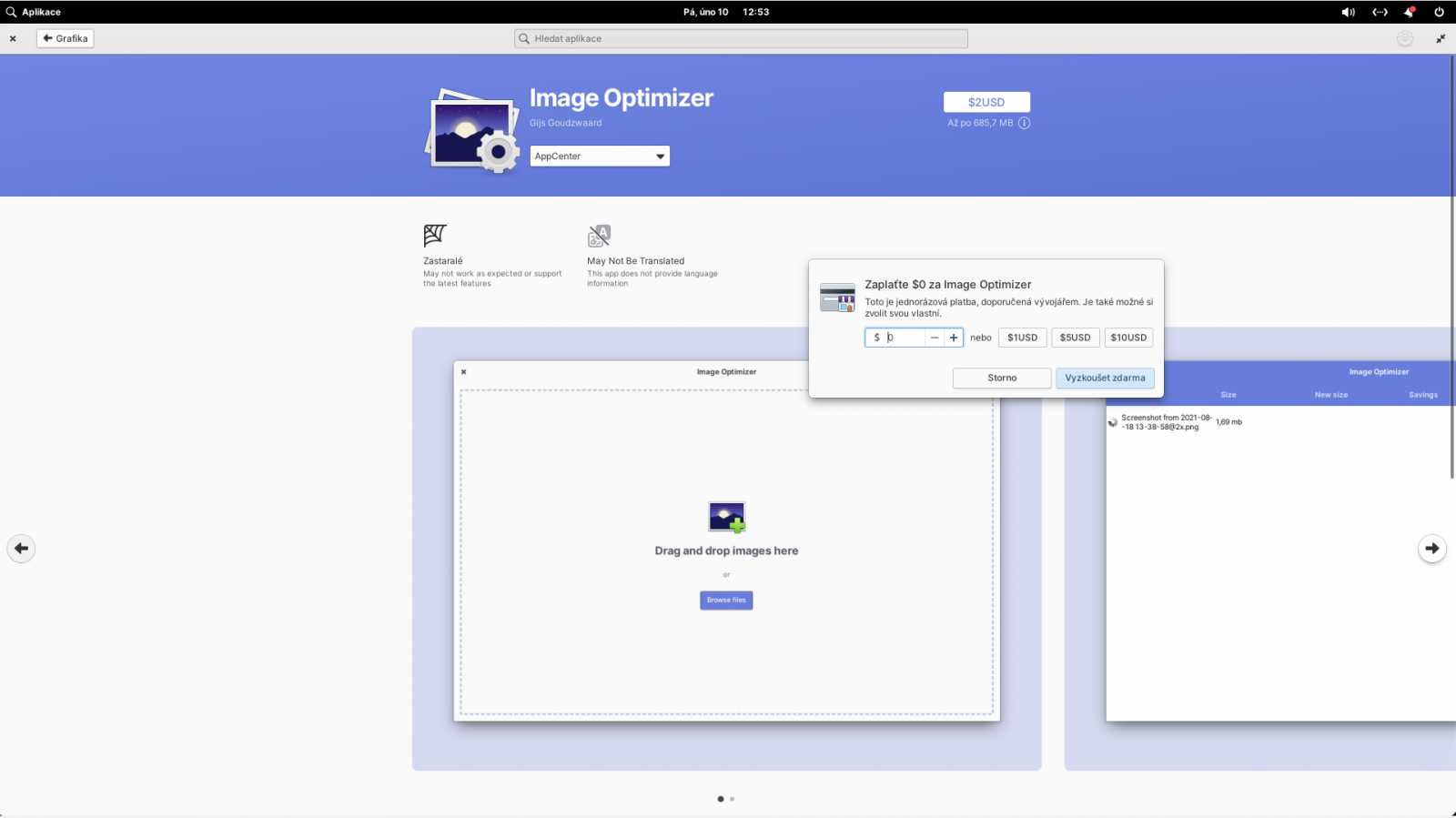Screen dimensions: 1456x818
Task: Click the Image Optimizer title heading
Action: 622,98
